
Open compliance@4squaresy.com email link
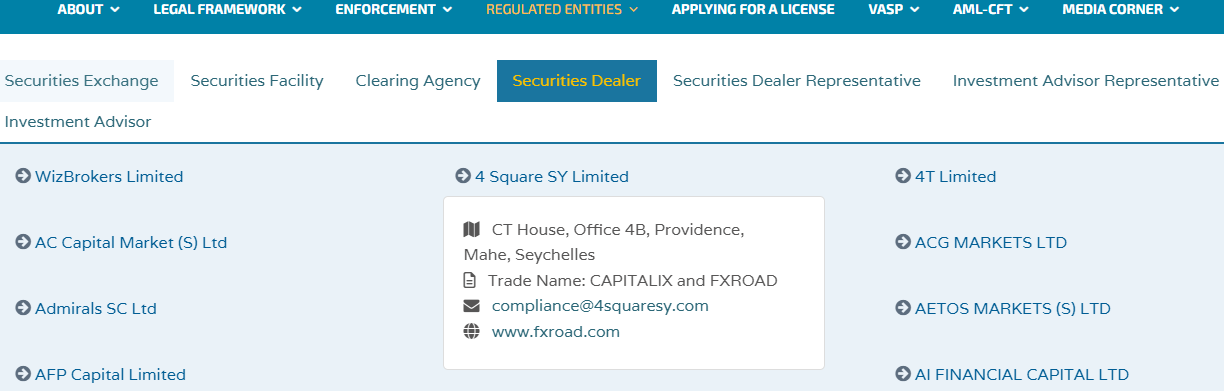tap(600, 306)
